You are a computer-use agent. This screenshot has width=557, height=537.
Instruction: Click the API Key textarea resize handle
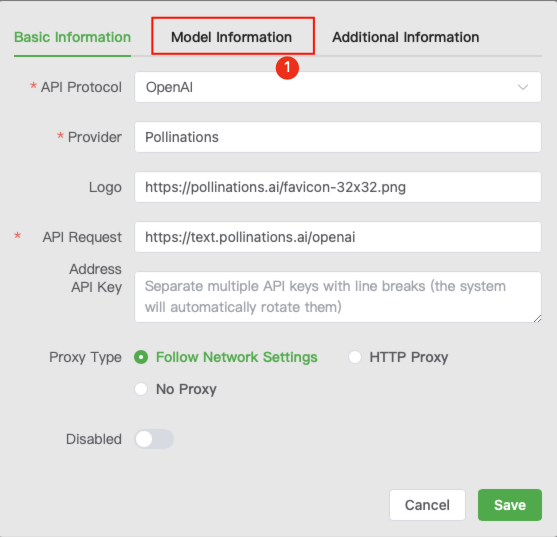(537, 318)
